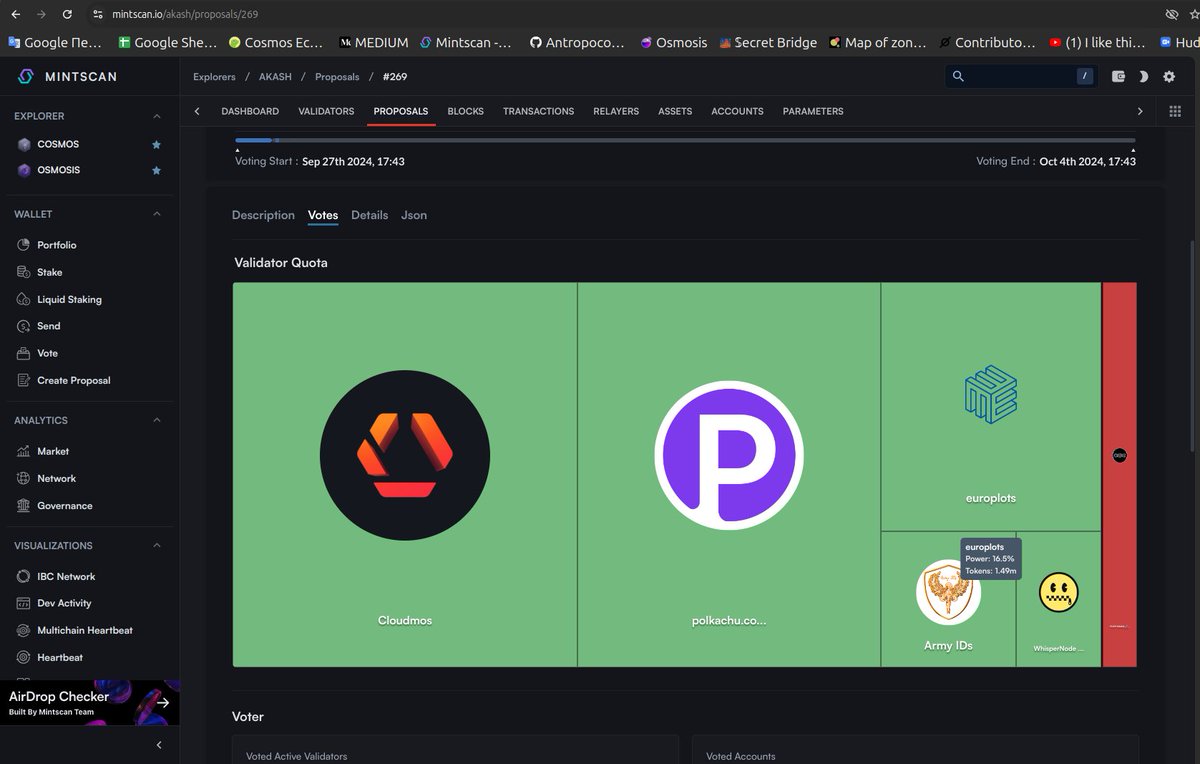Open the Osmosis bookmark
The width and height of the screenshot is (1200, 764).
pos(673,43)
